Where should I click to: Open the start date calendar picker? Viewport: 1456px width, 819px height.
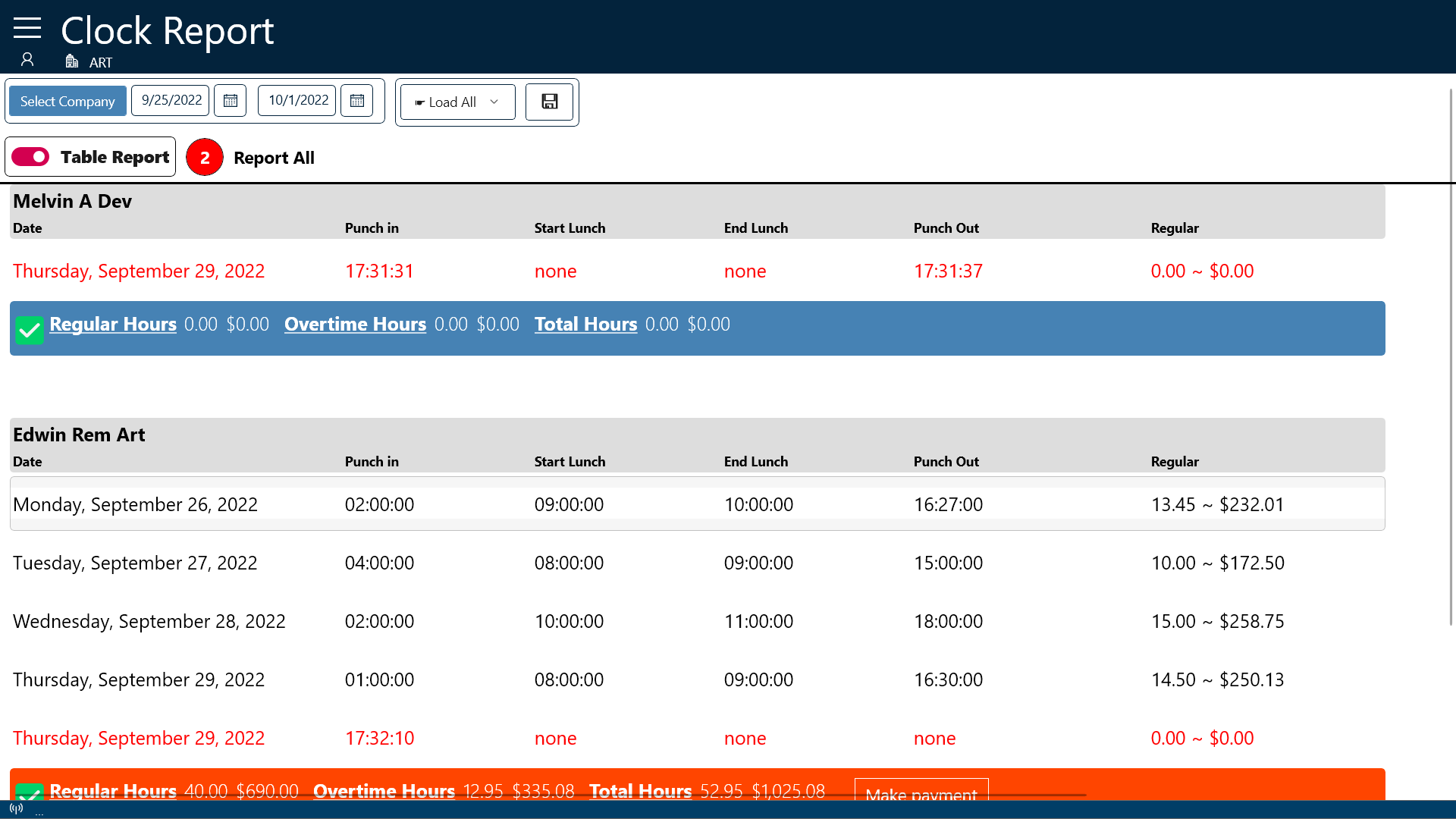230,101
